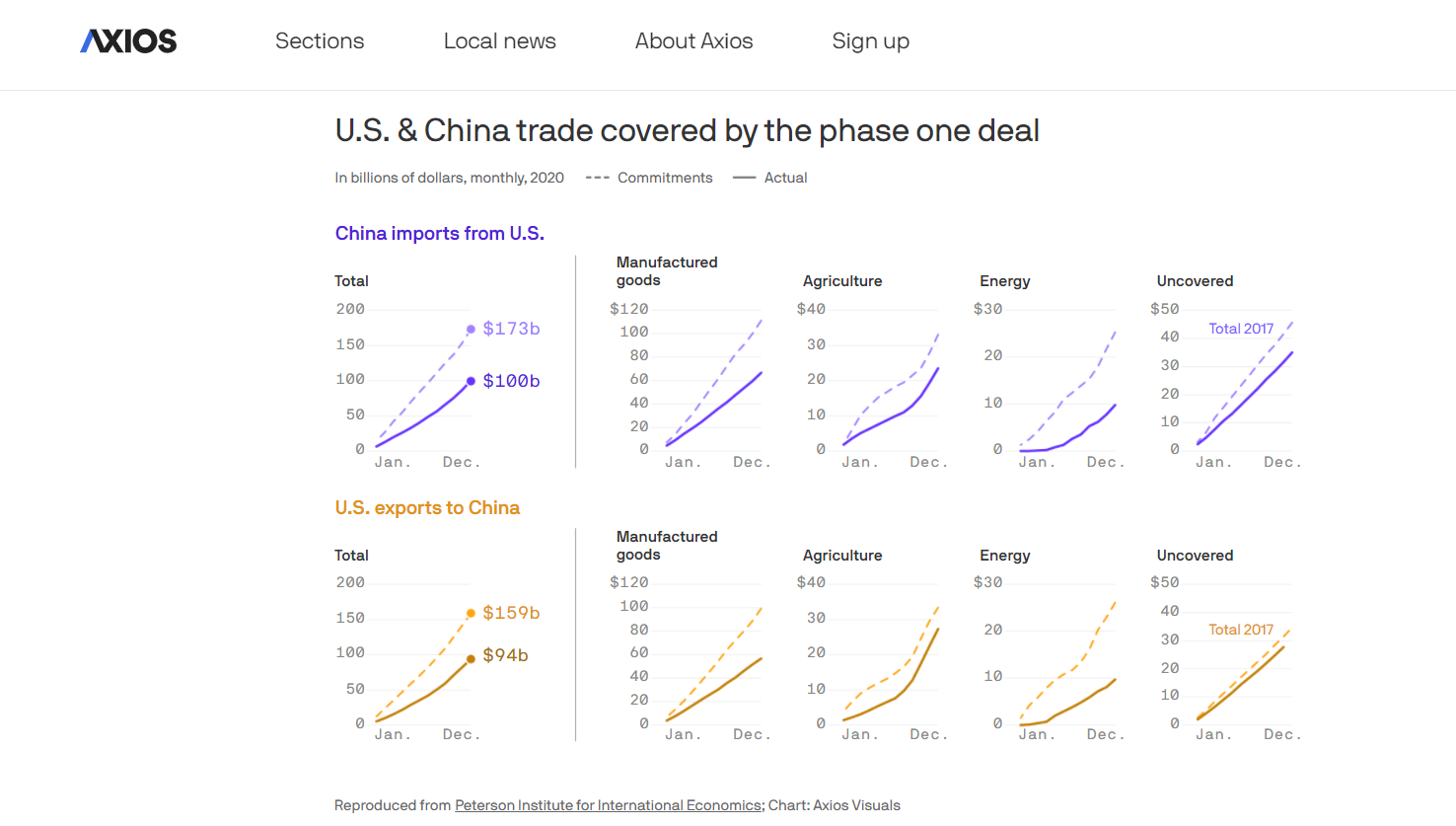Screen dimensions: 1456x826
Task: Click the $100b actual imports data point
Action: pos(471,381)
